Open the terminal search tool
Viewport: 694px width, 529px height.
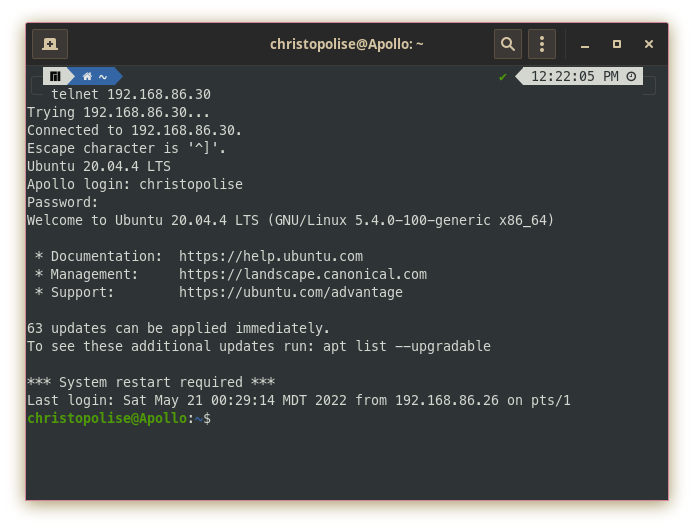coord(508,44)
